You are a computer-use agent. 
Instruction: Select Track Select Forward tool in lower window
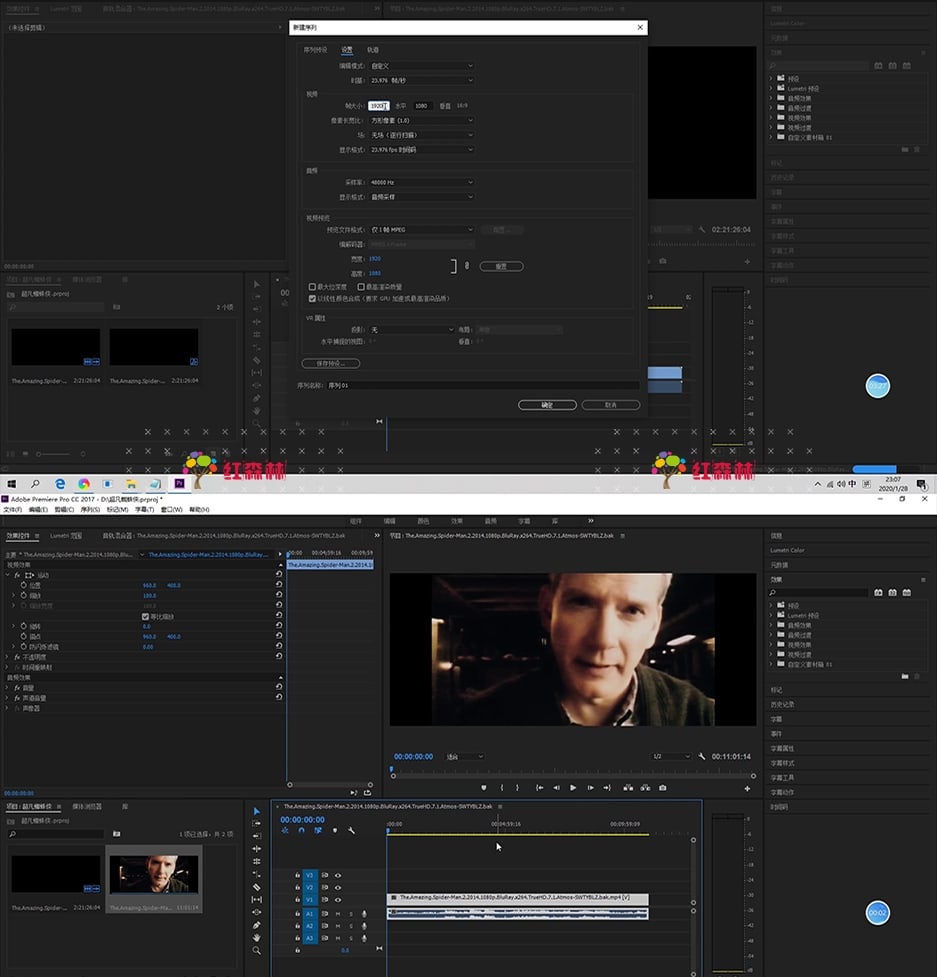(257, 823)
